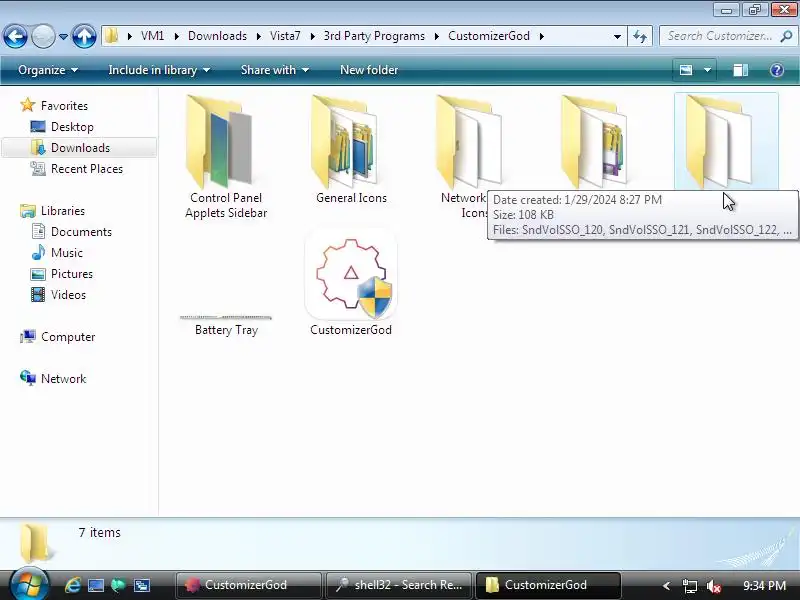
Task: Click Switch between windows quick launch icon
Action: (x=141, y=585)
